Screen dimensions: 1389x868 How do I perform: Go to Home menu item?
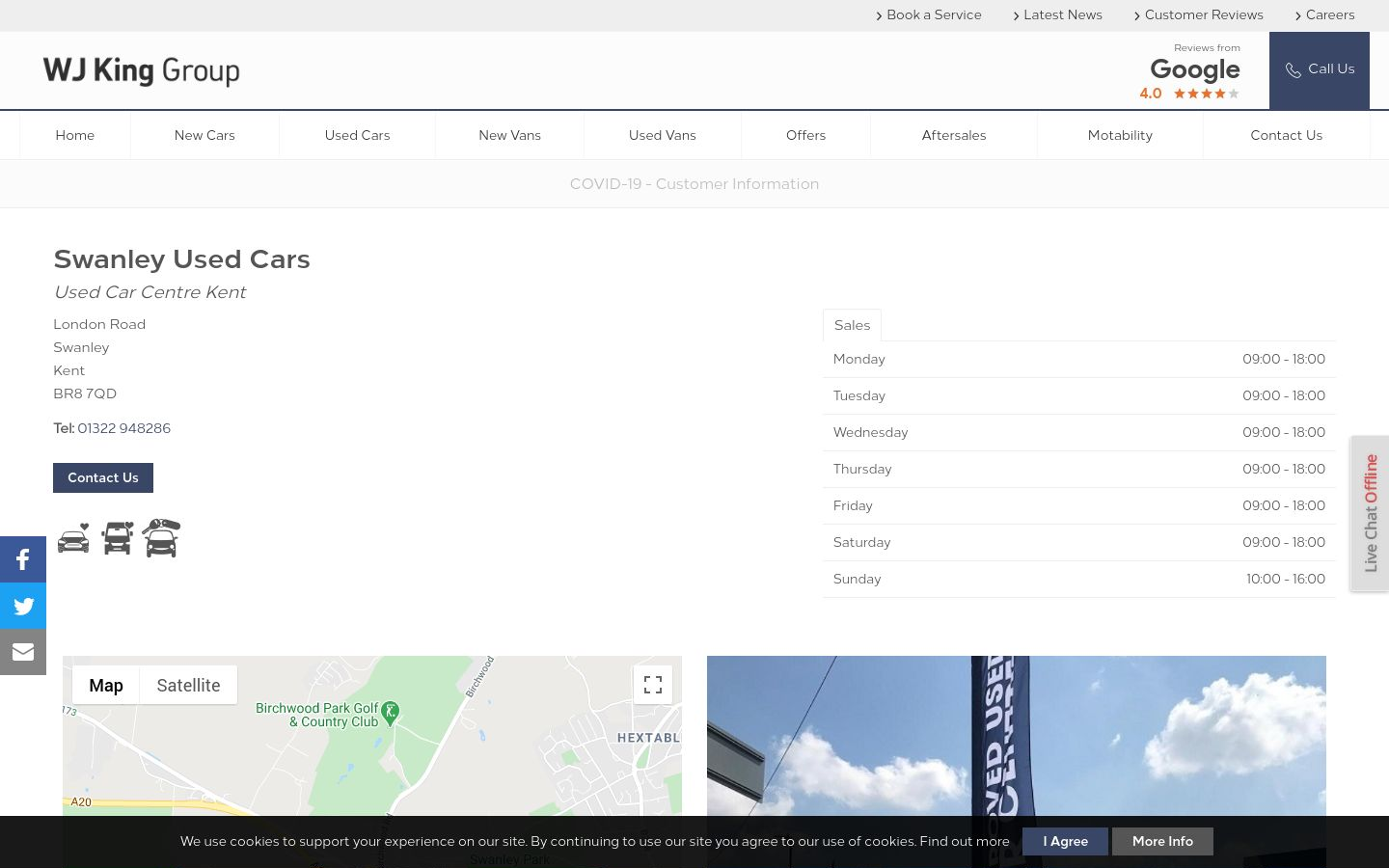click(x=75, y=135)
